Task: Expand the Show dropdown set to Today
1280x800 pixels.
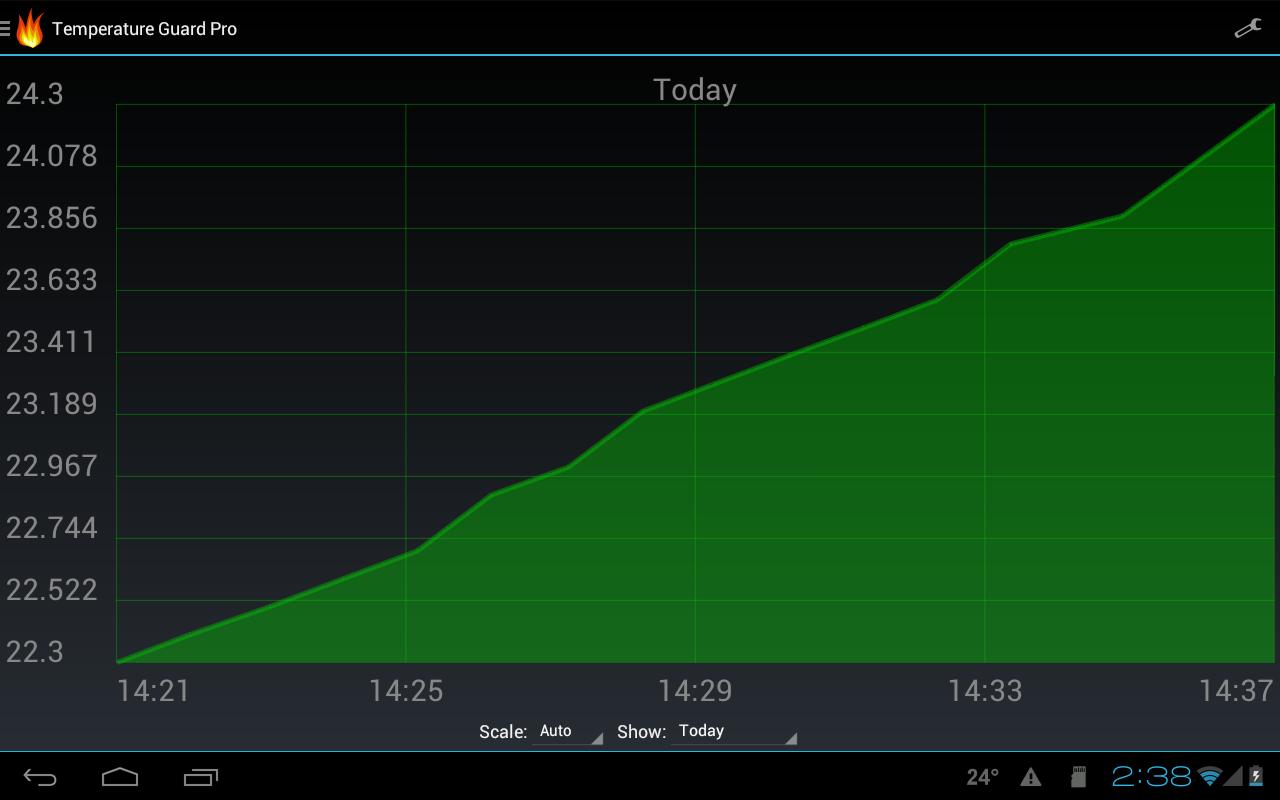Action: click(x=735, y=732)
